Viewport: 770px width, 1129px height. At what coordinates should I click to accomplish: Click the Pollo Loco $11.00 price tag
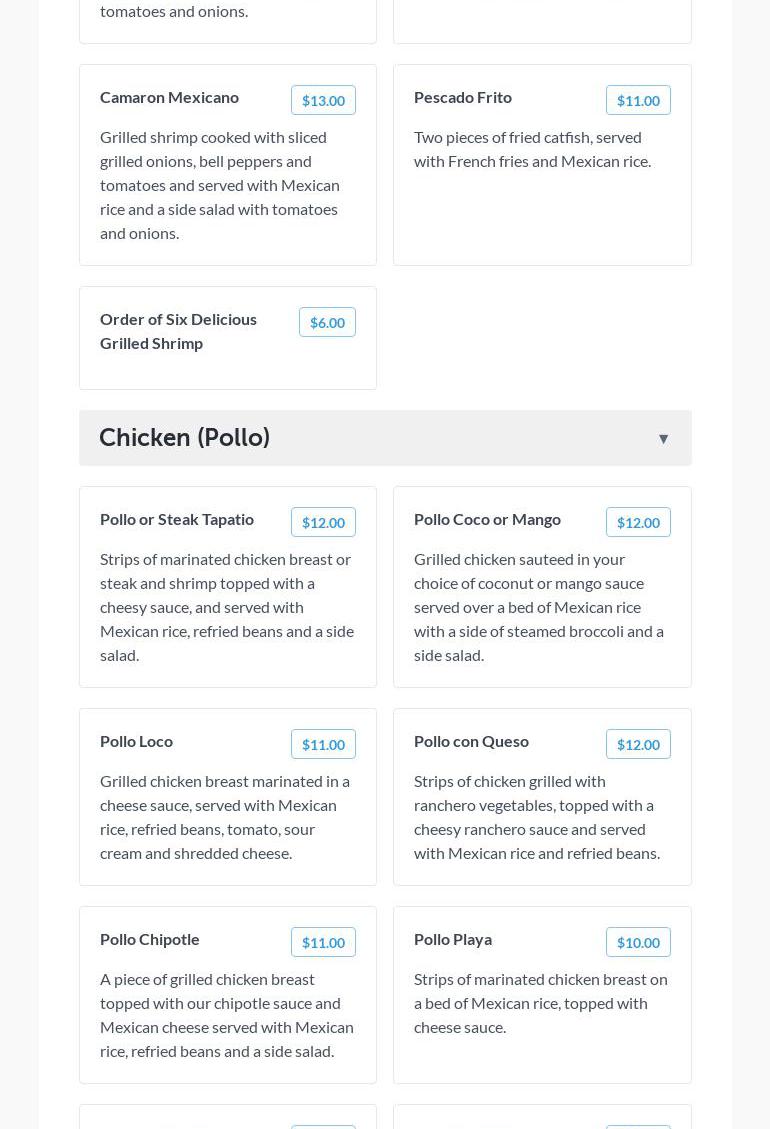(x=323, y=744)
